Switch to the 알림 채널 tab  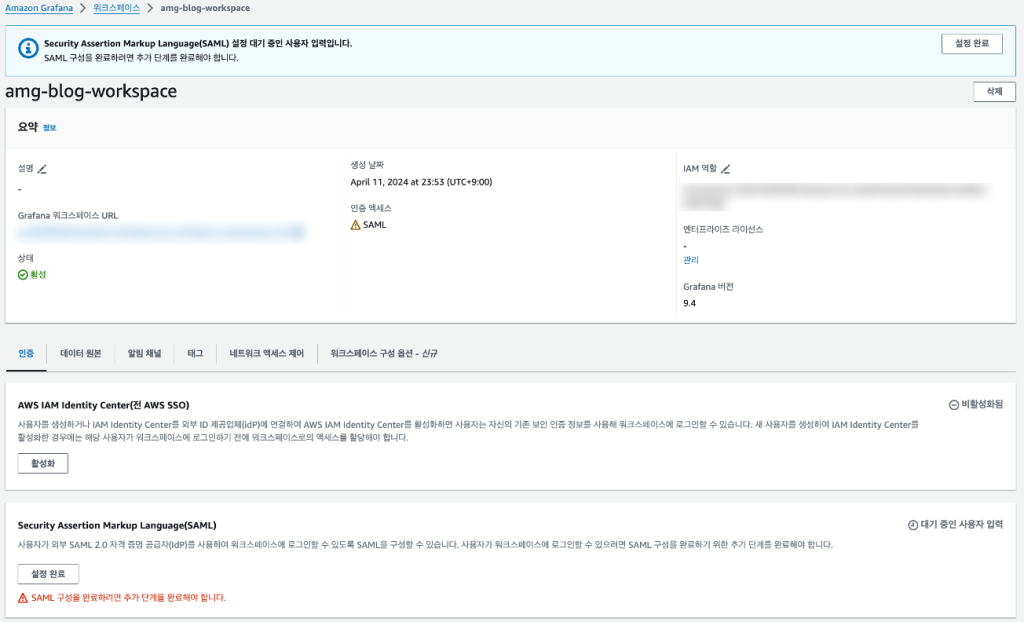click(x=144, y=353)
